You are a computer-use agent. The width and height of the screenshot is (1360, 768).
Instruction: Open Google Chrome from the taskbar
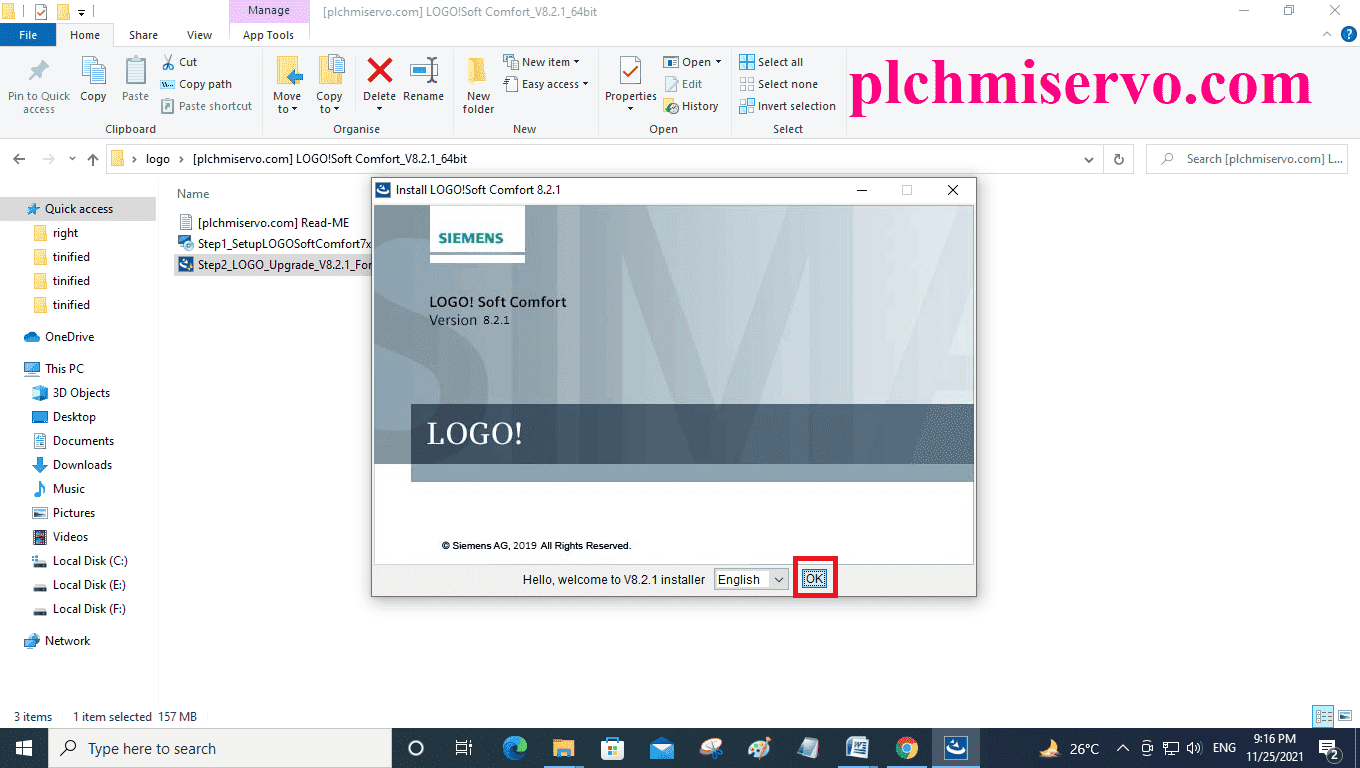pos(907,748)
